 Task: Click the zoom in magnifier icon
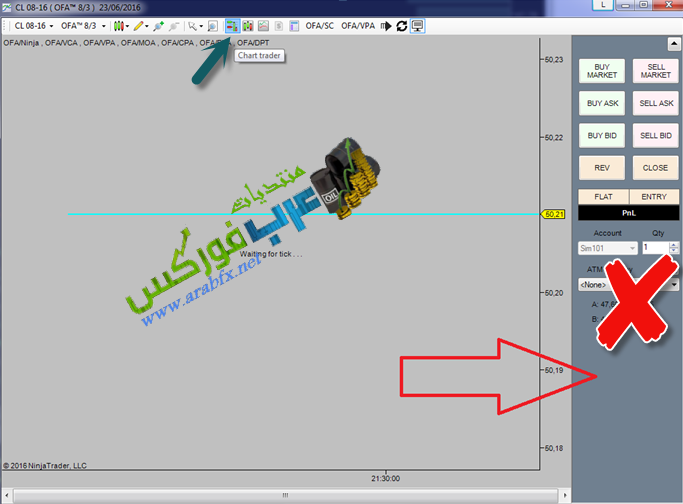pos(159,26)
